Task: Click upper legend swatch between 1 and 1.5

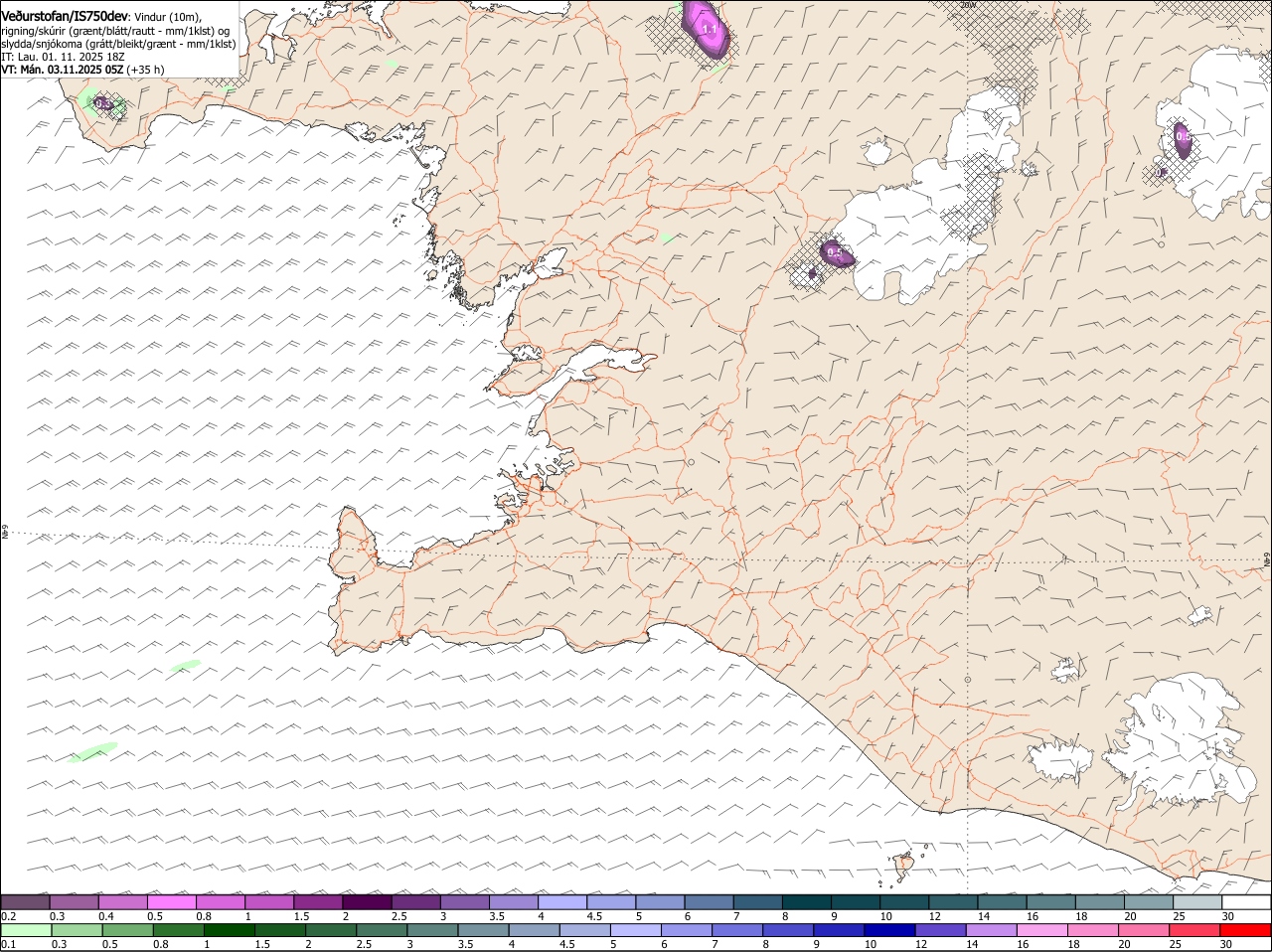Action: click(x=269, y=901)
